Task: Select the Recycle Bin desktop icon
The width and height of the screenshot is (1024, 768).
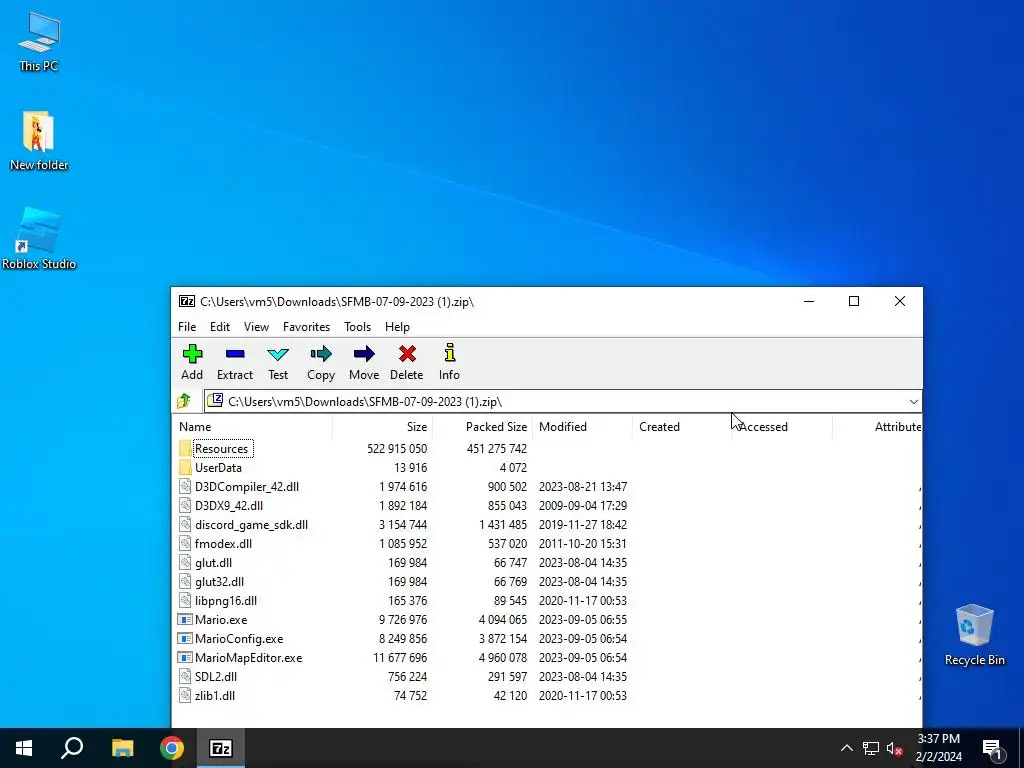Action: (x=974, y=635)
